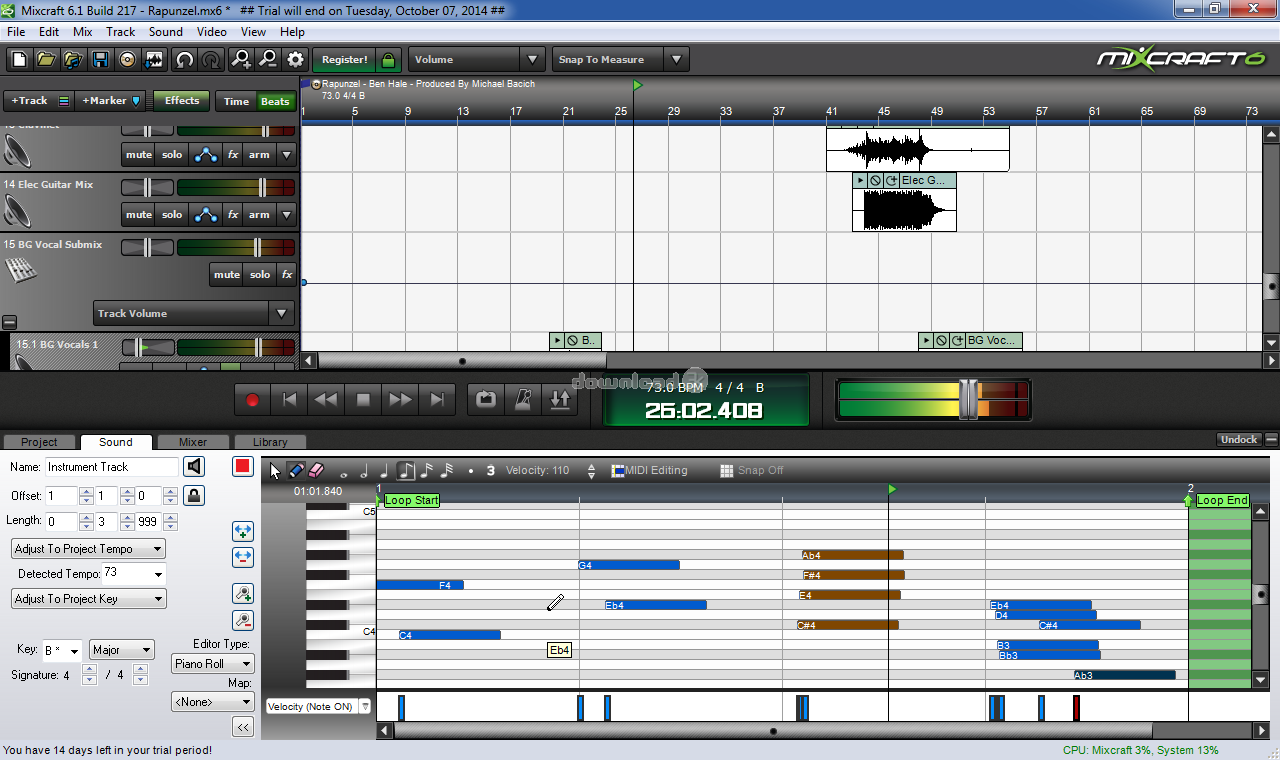Image resolution: width=1280 pixels, height=760 pixels.
Task: Click the speaker preview icon beside Name field
Action: [x=194, y=466]
